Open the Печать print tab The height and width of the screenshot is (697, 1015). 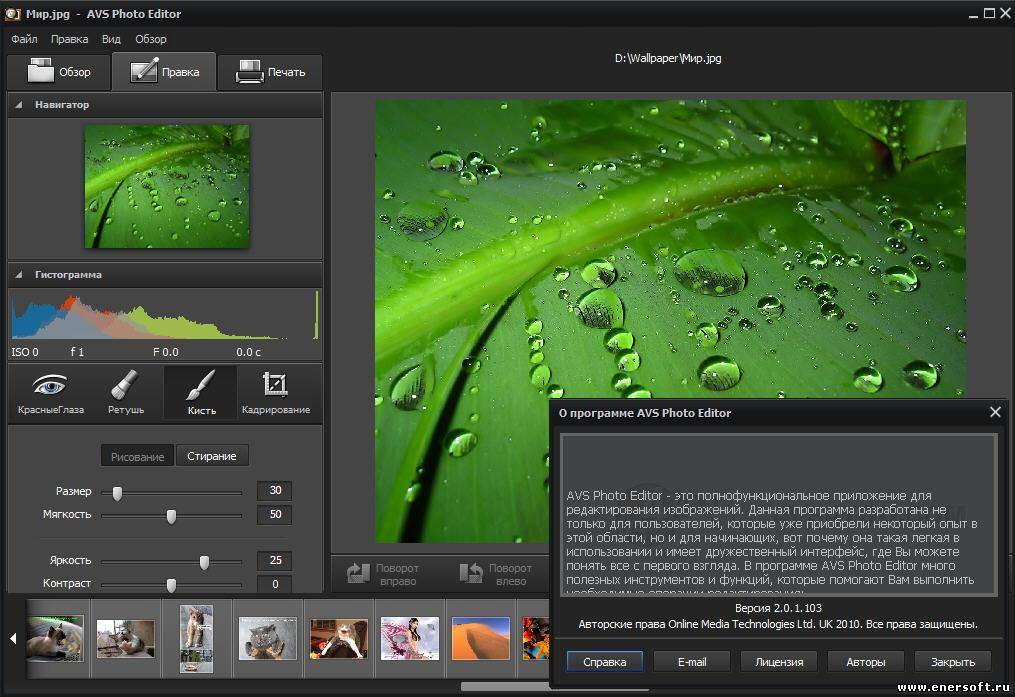pos(270,72)
